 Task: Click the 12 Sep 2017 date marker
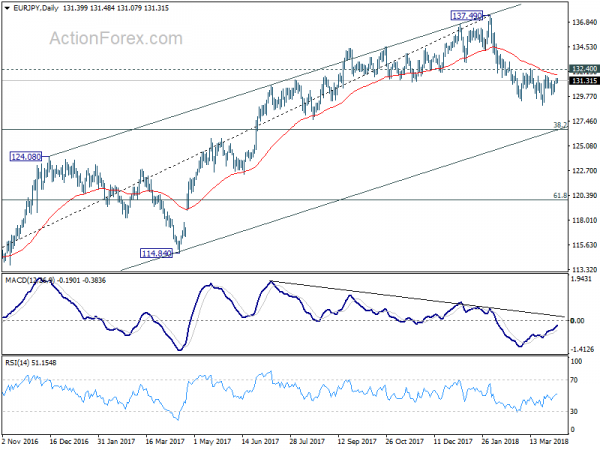click(357, 441)
